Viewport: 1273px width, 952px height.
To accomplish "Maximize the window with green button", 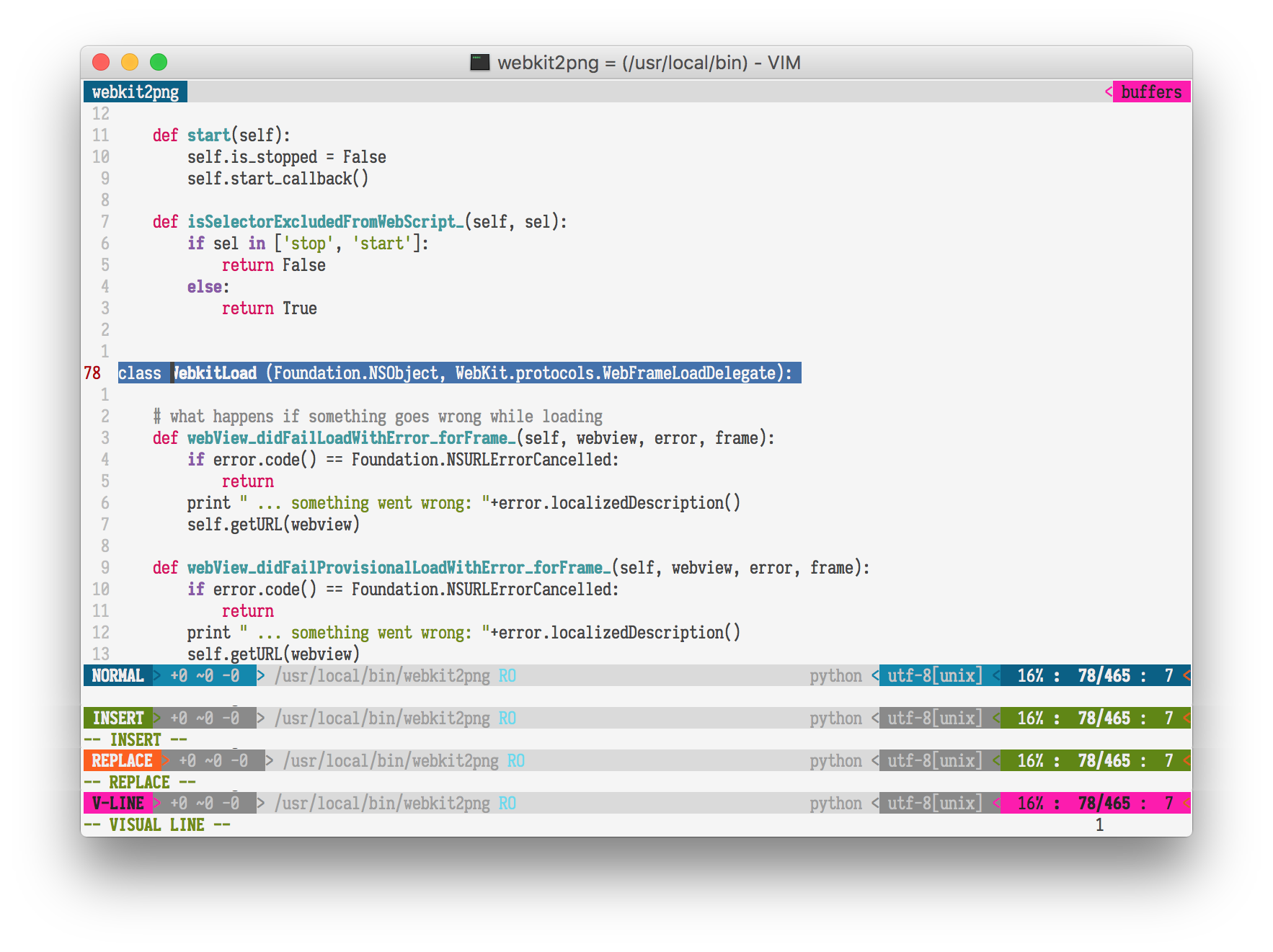I will coord(159,62).
